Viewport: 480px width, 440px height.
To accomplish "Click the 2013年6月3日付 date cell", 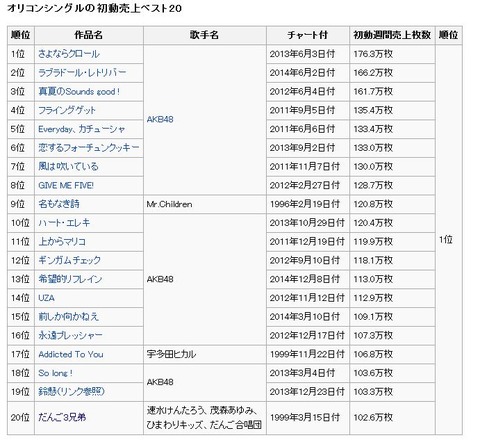I will click(308, 54).
